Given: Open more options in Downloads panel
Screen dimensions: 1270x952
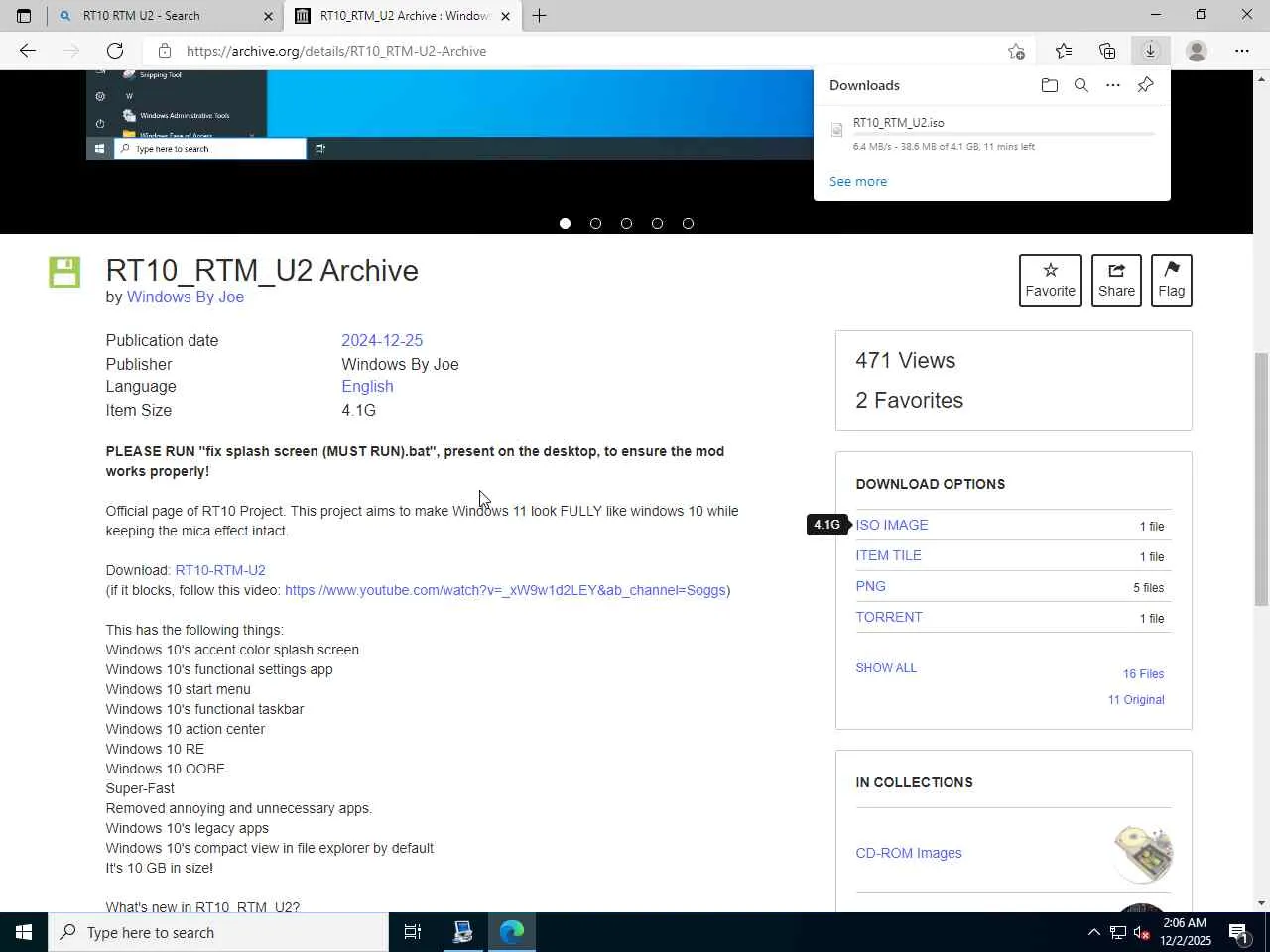Looking at the screenshot, I should pyautogui.click(x=1113, y=85).
